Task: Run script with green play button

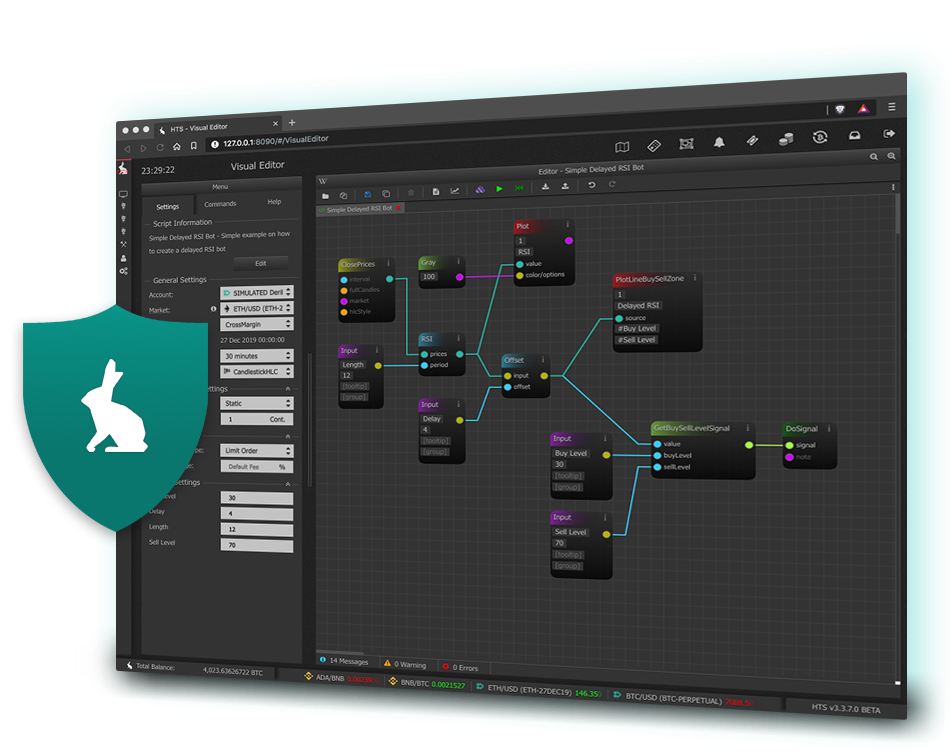Action: pos(499,189)
